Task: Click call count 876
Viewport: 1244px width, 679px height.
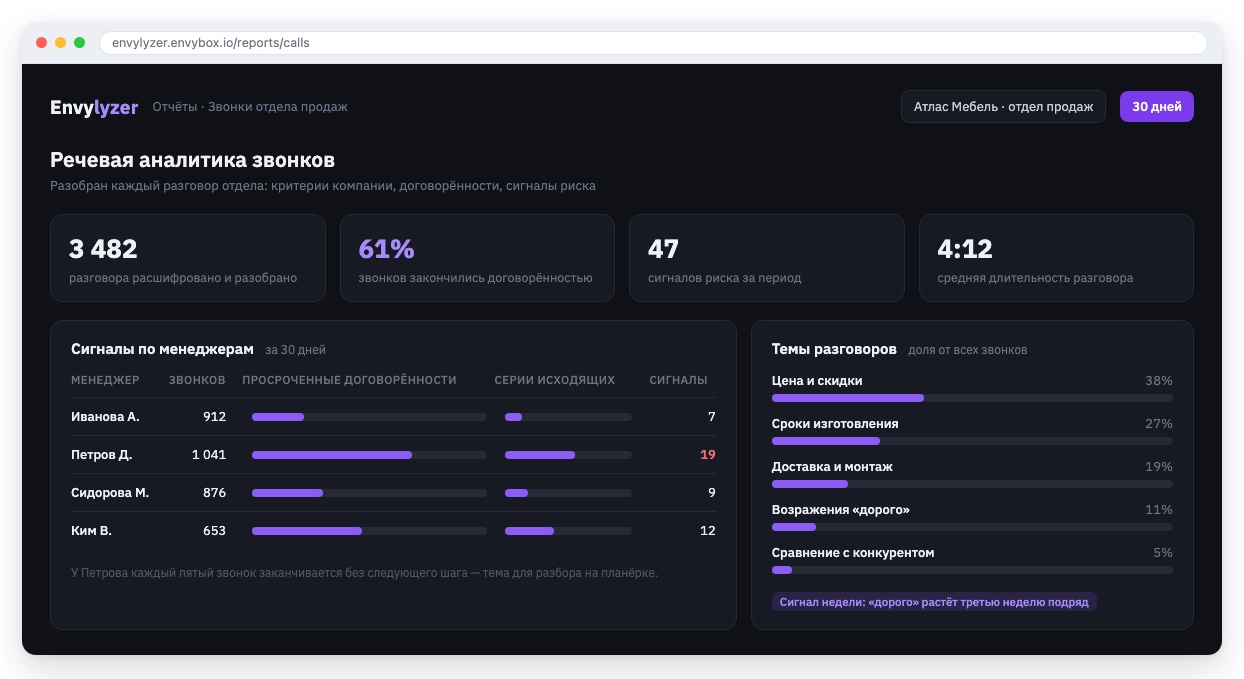Action: 214,493
